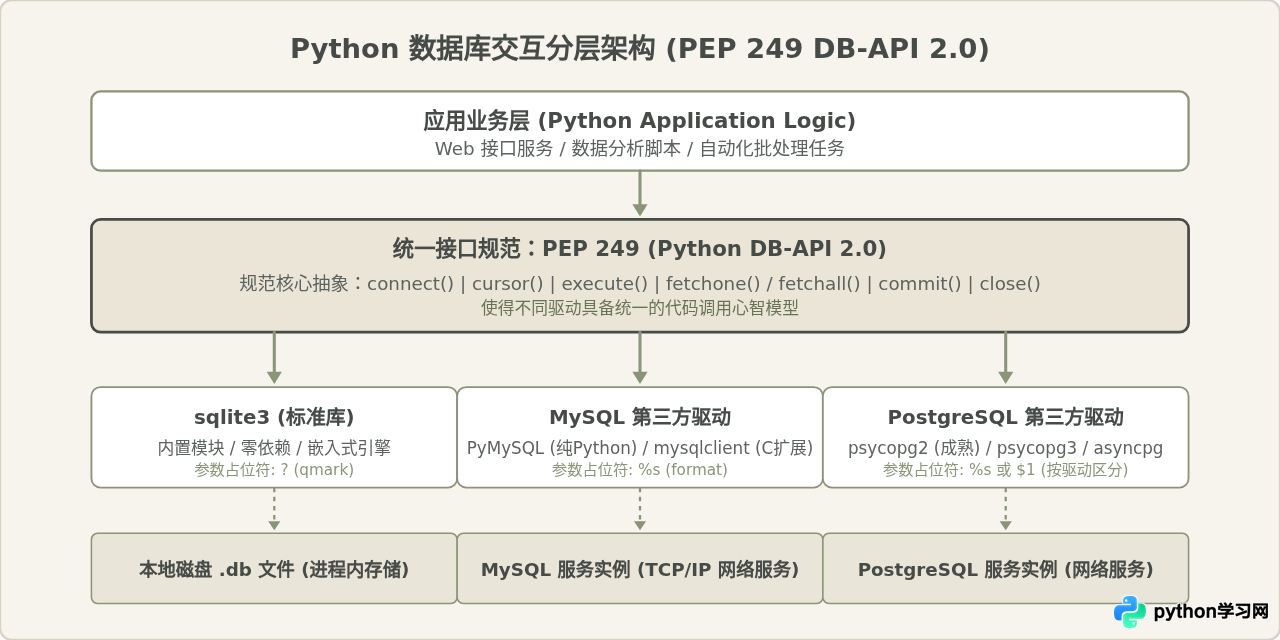
Task: Click the 'PostgreSQL 服务实例 (网络服务)' box
Action: coord(1006,568)
